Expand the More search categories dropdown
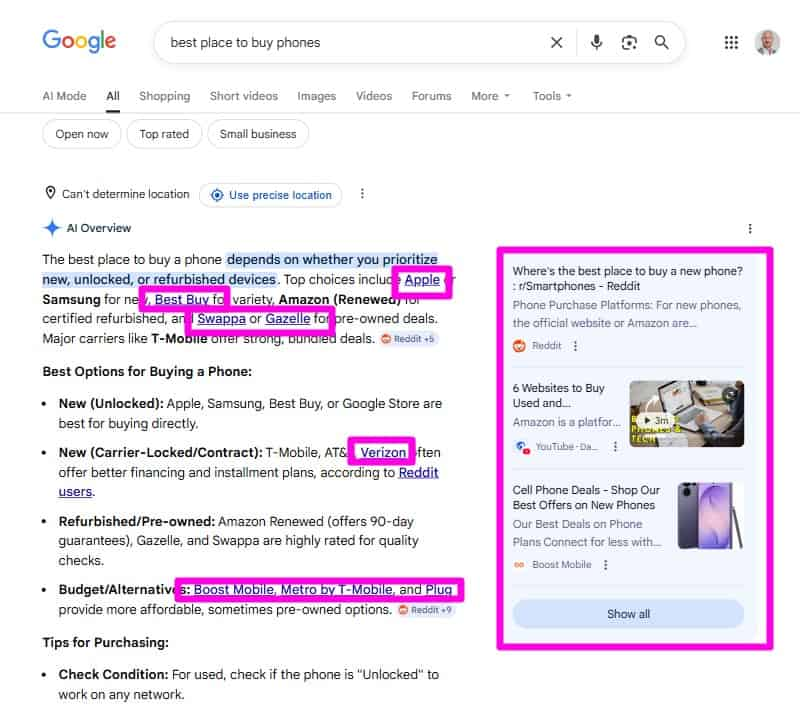Screen dimensions: 800x707 [x=490, y=96]
